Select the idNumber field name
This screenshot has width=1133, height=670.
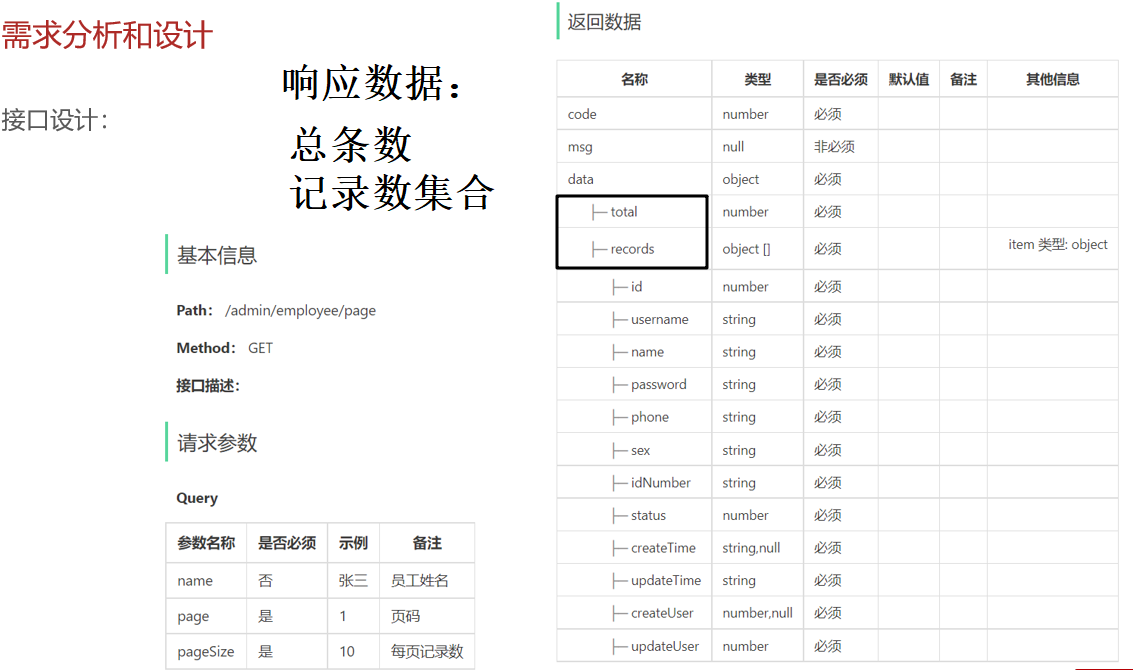tap(660, 483)
